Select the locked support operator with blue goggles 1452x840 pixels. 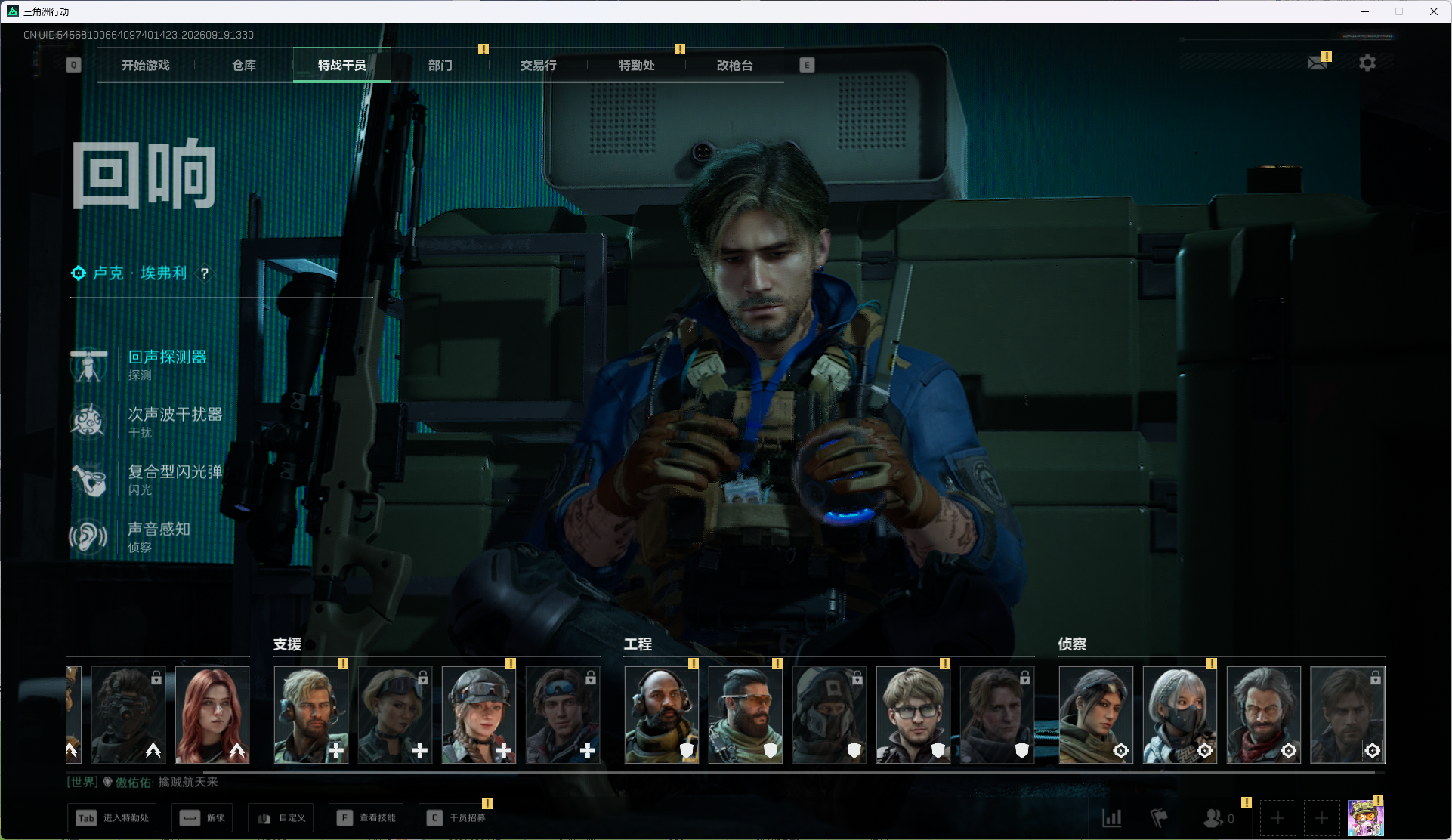click(563, 715)
